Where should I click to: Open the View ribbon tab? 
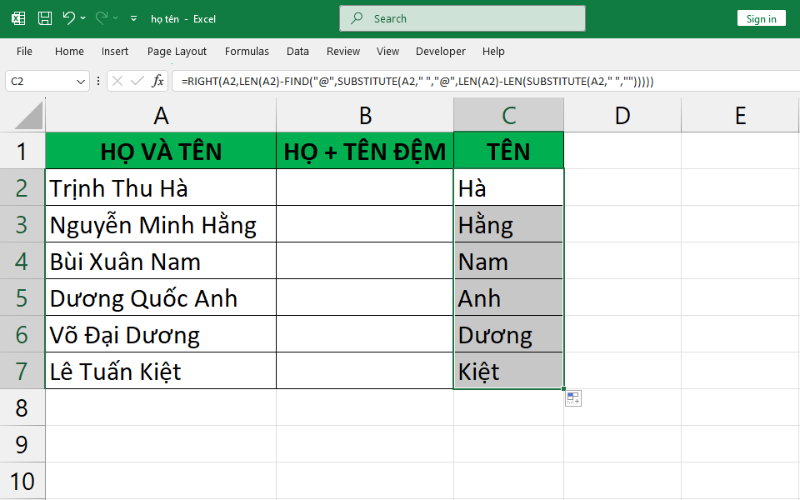pos(388,52)
